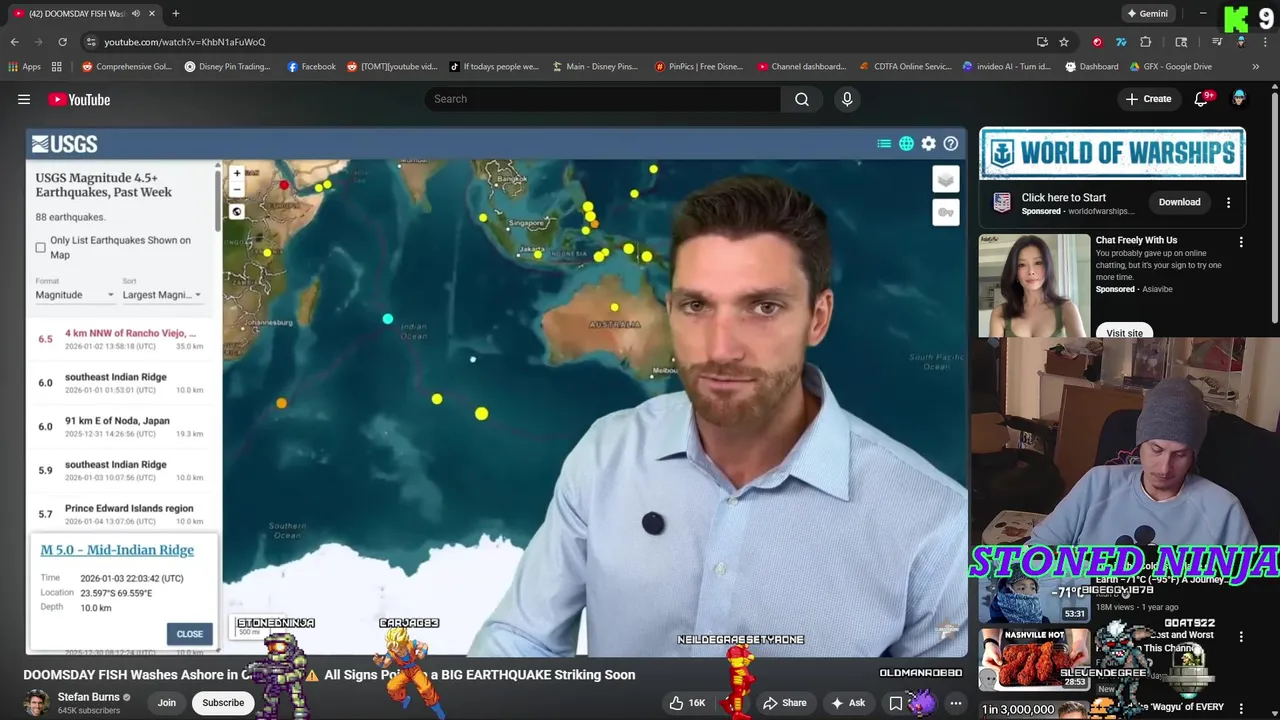Open more actions ellipsis below the video

tap(955, 703)
